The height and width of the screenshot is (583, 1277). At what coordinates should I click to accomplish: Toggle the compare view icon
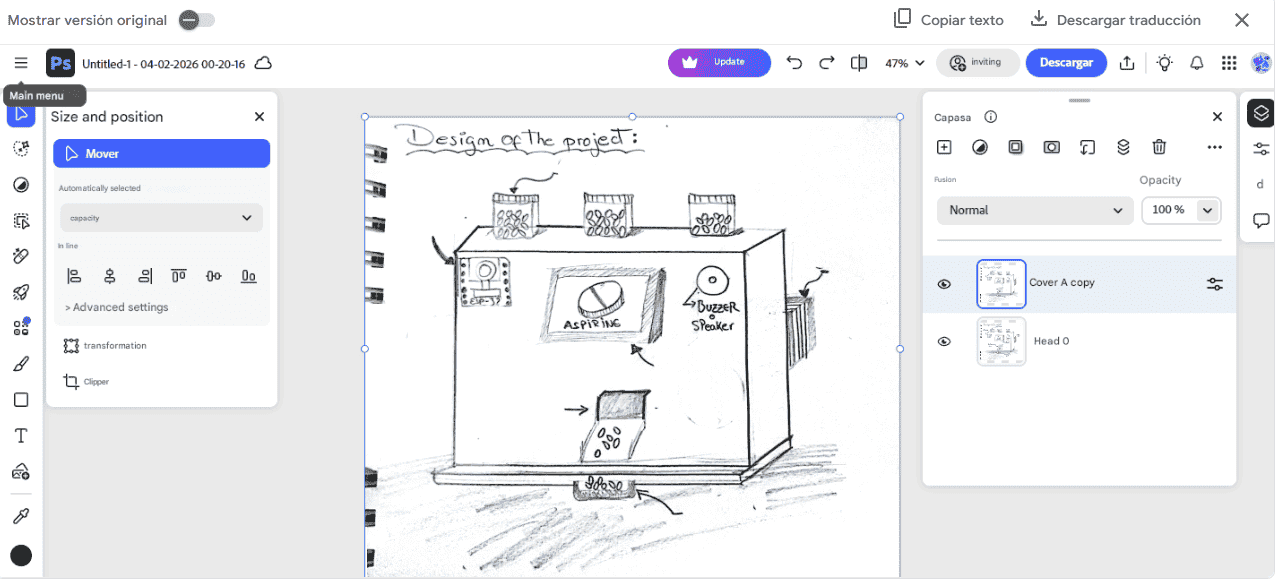click(x=859, y=63)
